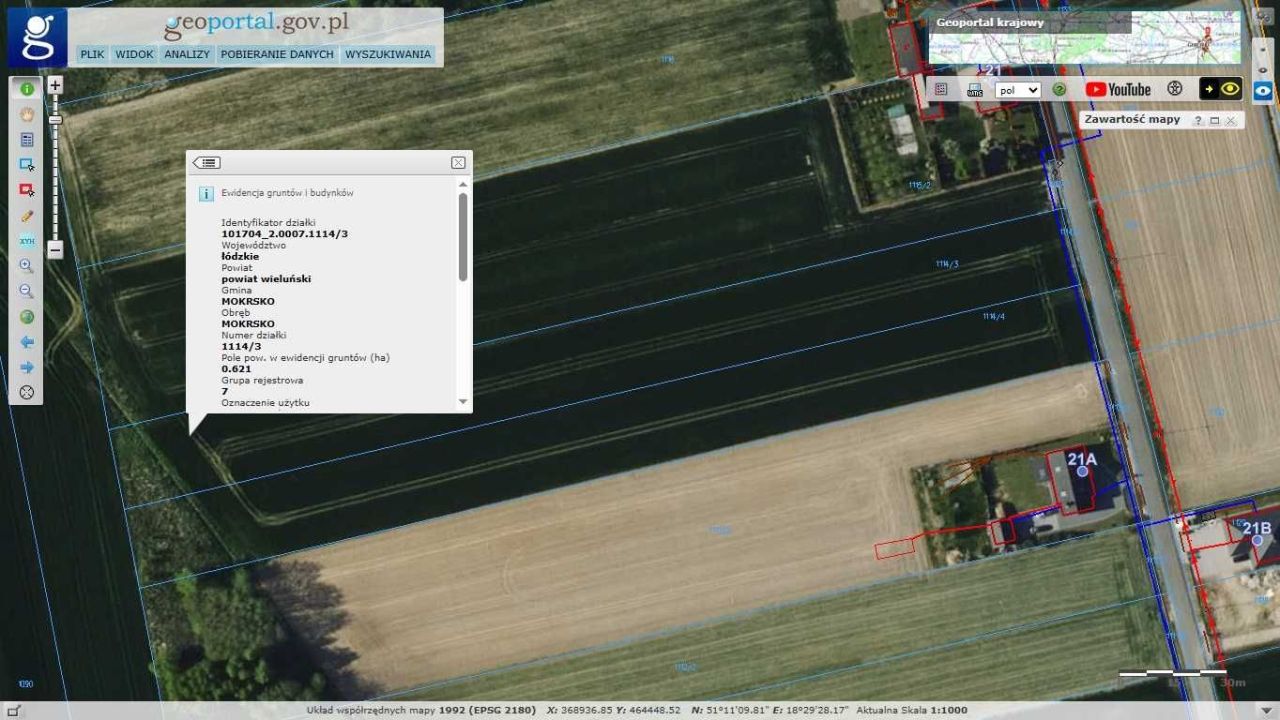Toggle the yellow high-contrast eye button
The image size is (1280, 720).
1220,89
